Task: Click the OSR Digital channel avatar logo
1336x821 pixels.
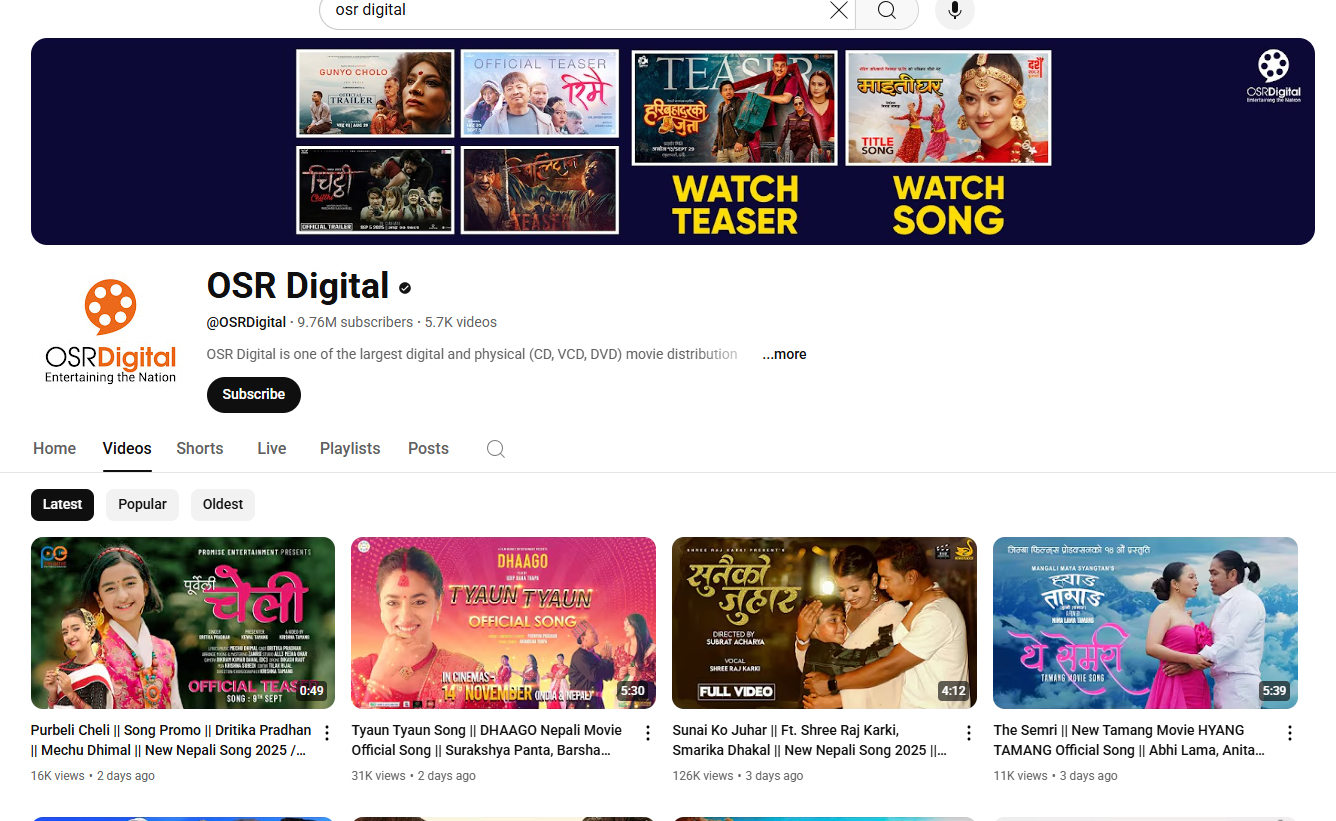Action: 111,332
